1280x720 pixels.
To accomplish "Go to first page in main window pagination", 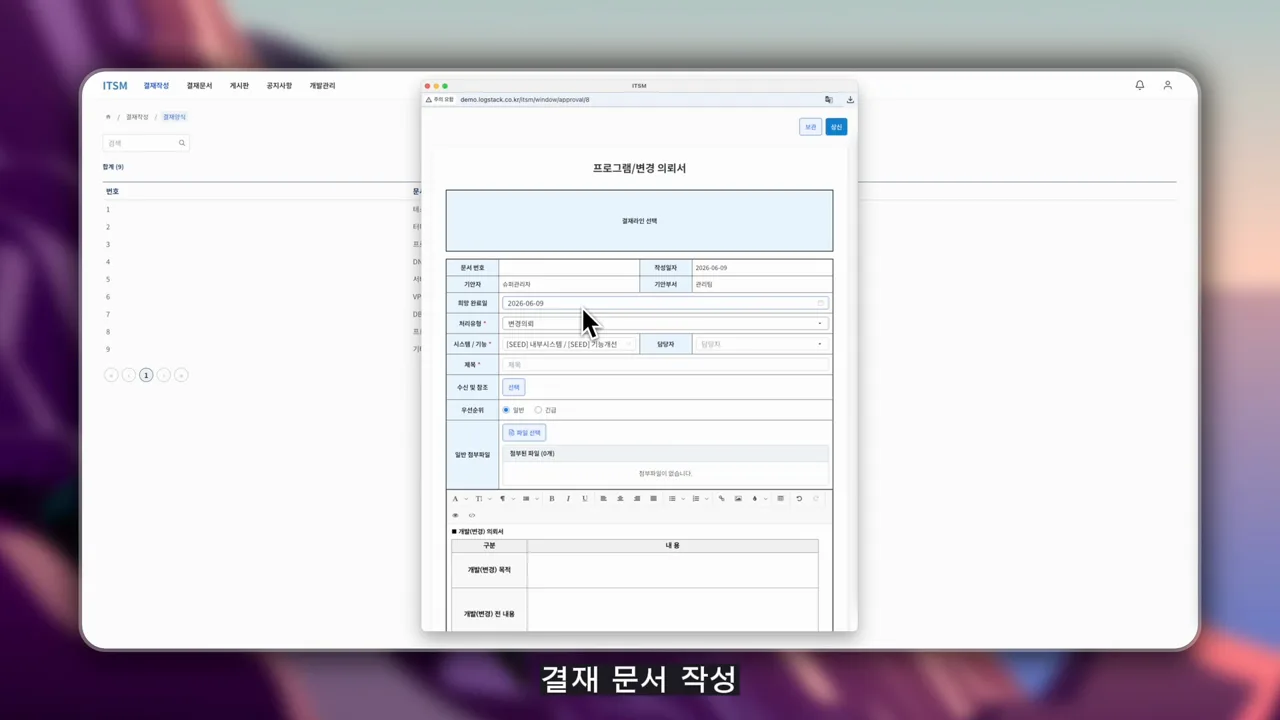I will (x=111, y=375).
